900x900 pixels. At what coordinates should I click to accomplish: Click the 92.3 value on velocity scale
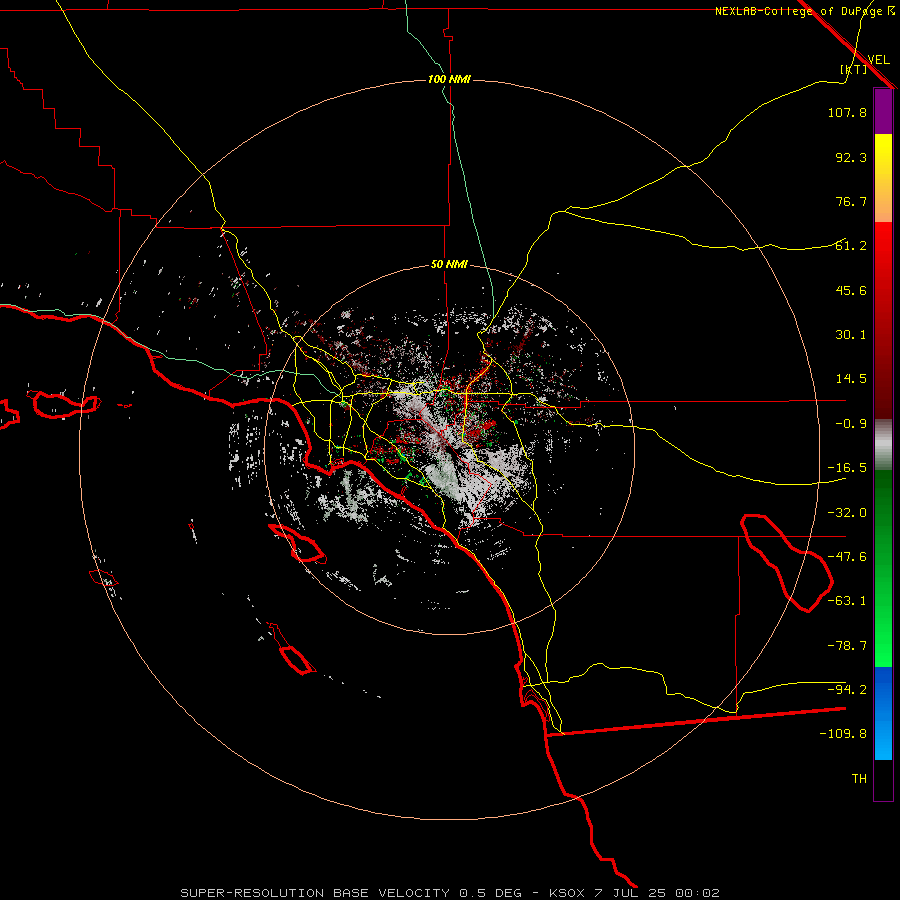[x=851, y=157]
